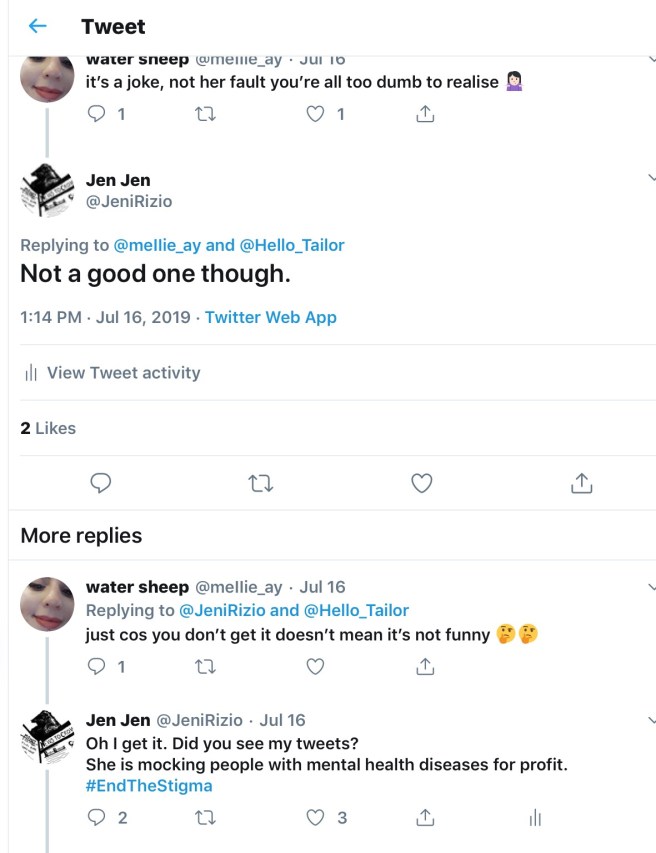Like the "it's a joke" tweet
This screenshot has width=656, height=853.
pos(316,114)
